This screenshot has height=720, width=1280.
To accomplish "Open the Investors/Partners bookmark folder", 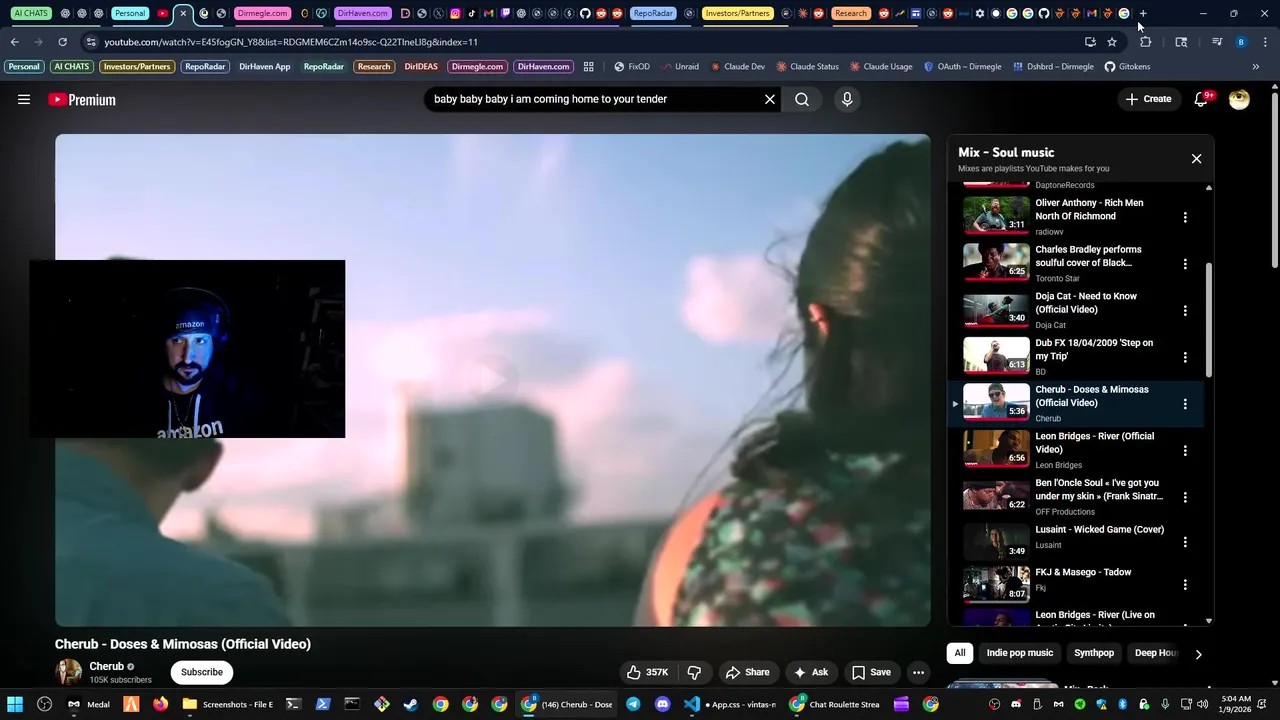I will point(137,66).
